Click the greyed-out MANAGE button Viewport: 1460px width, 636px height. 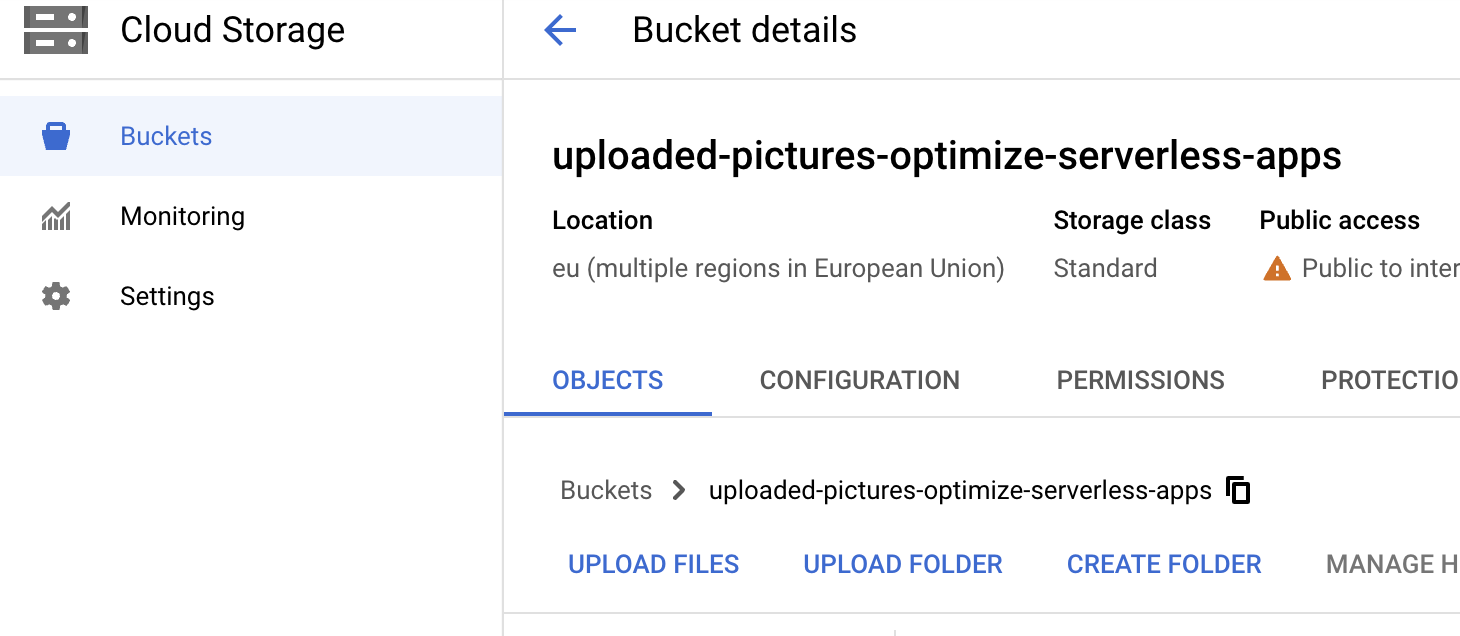click(1392, 565)
